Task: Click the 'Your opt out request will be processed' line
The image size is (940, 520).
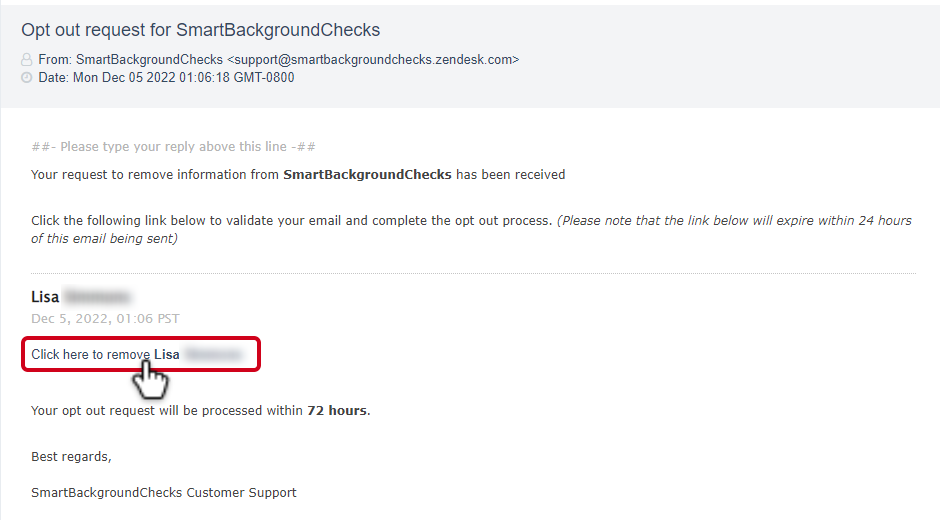Action: click(201, 410)
